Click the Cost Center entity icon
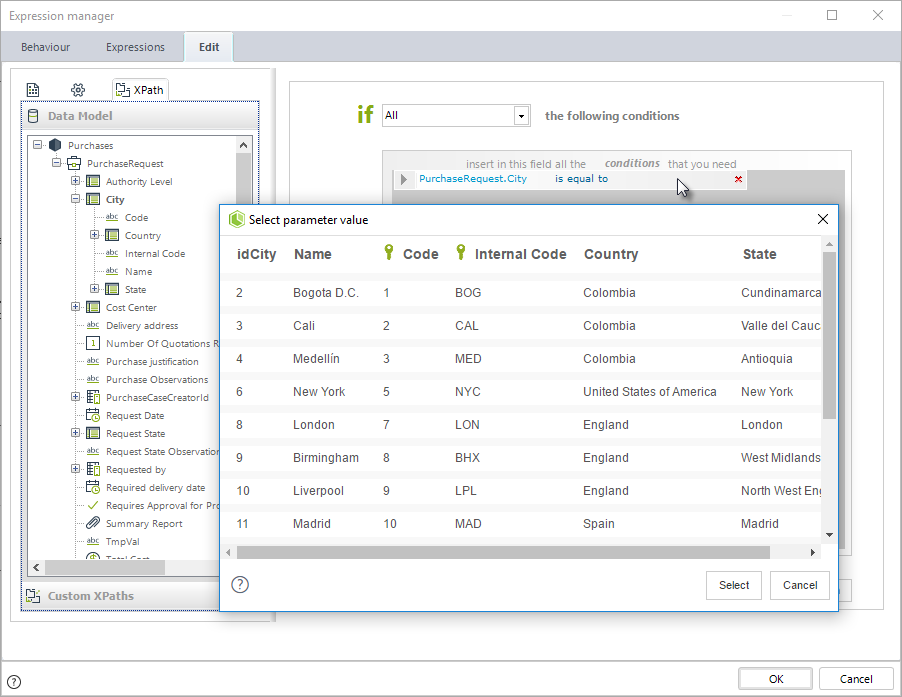Screen dimensions: 902x697 tap(93, 307)
